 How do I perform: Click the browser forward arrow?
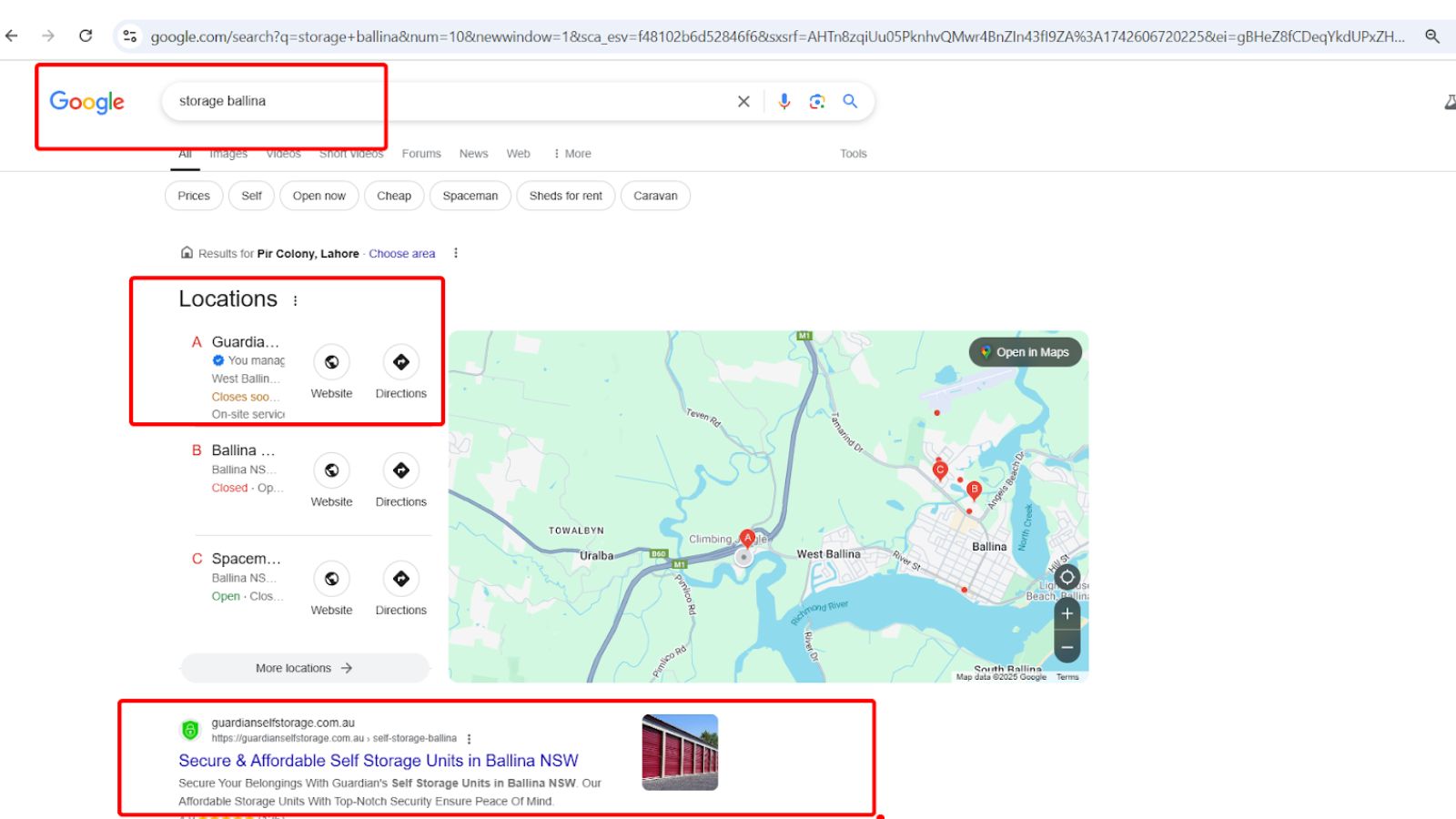click(x=48, y=35)
